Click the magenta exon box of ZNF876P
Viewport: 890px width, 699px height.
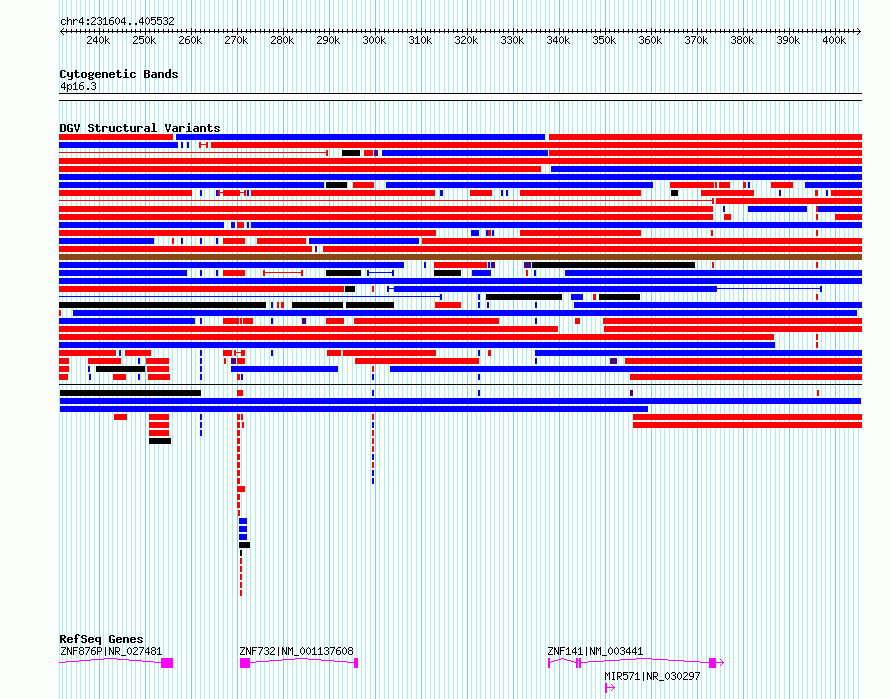point(167,663)
